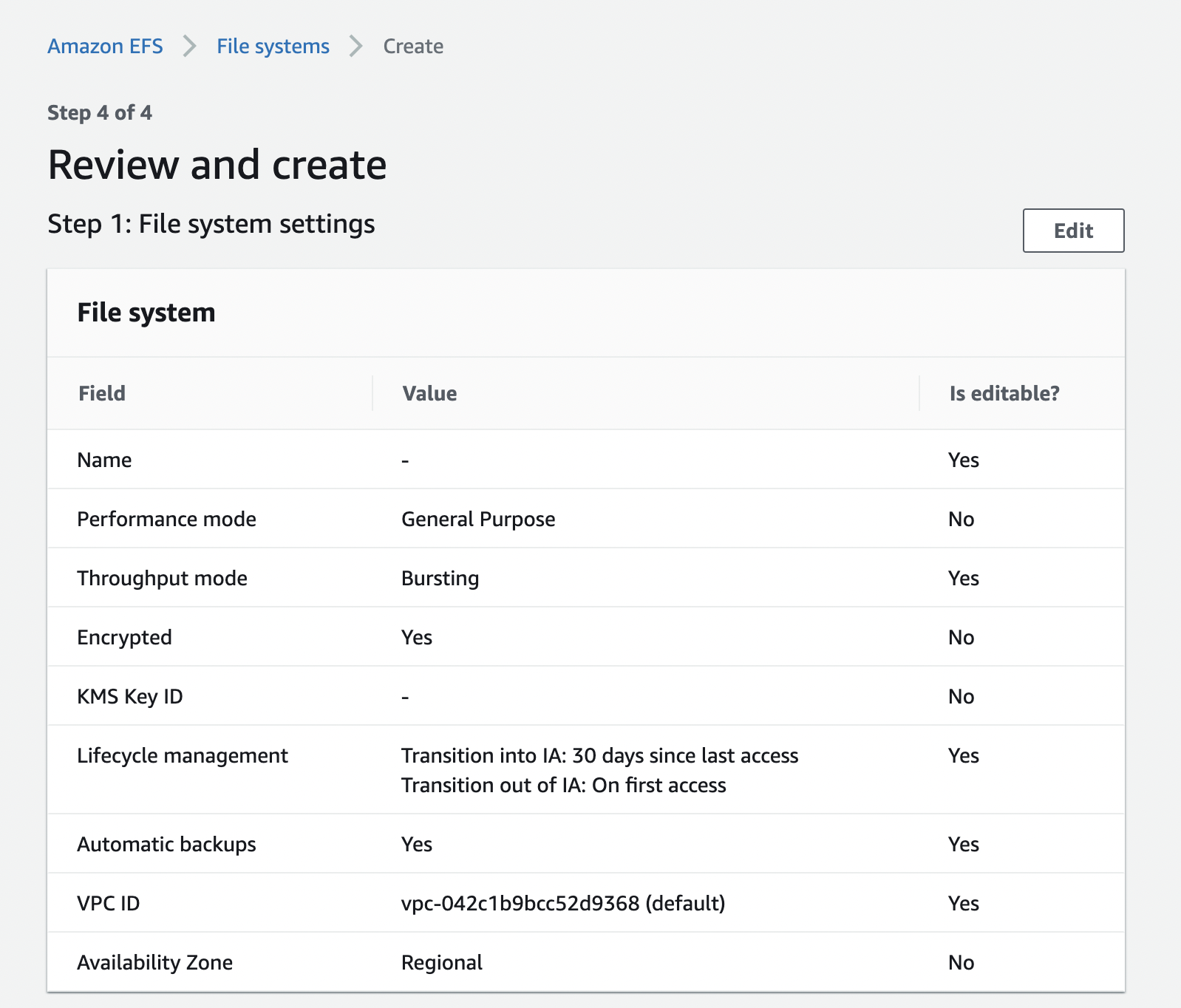Select the Value column header

click(x=429, y=393)
